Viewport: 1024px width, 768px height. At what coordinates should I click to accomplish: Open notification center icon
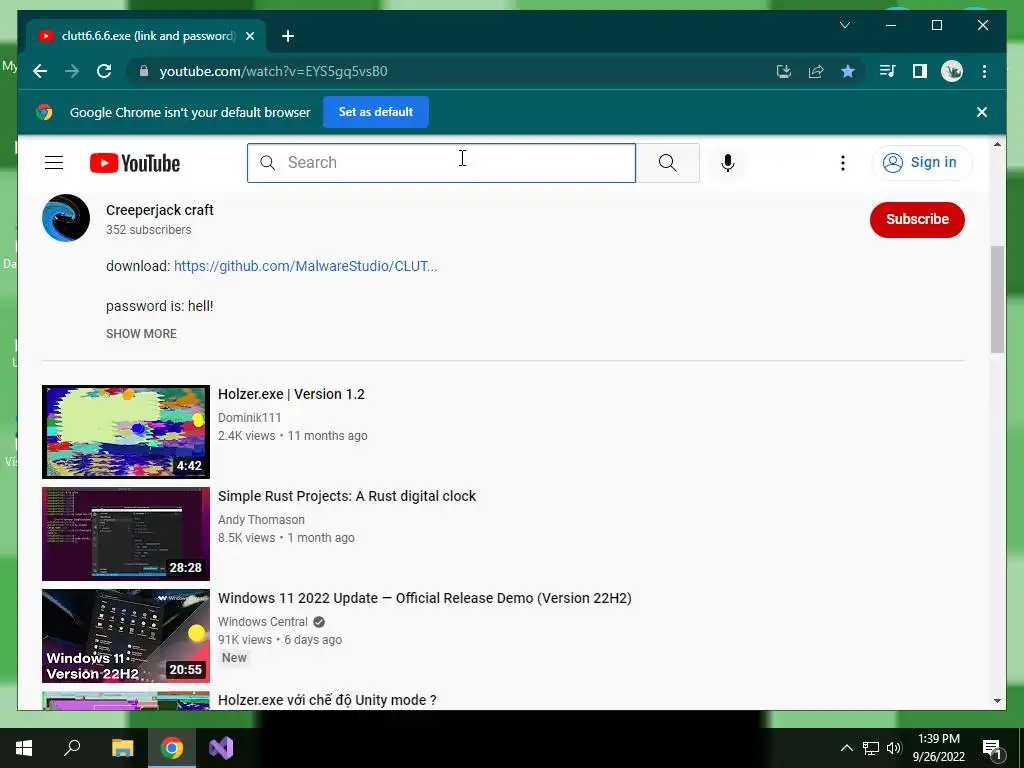pos(992,748)
